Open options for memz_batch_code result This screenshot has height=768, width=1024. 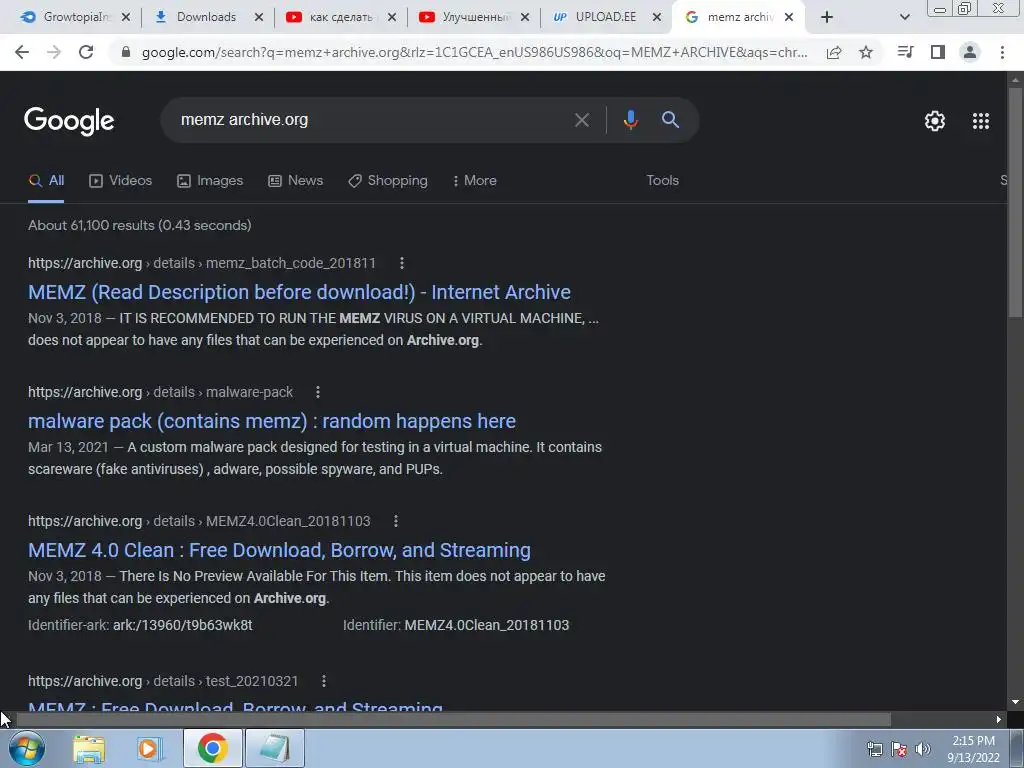402,263
